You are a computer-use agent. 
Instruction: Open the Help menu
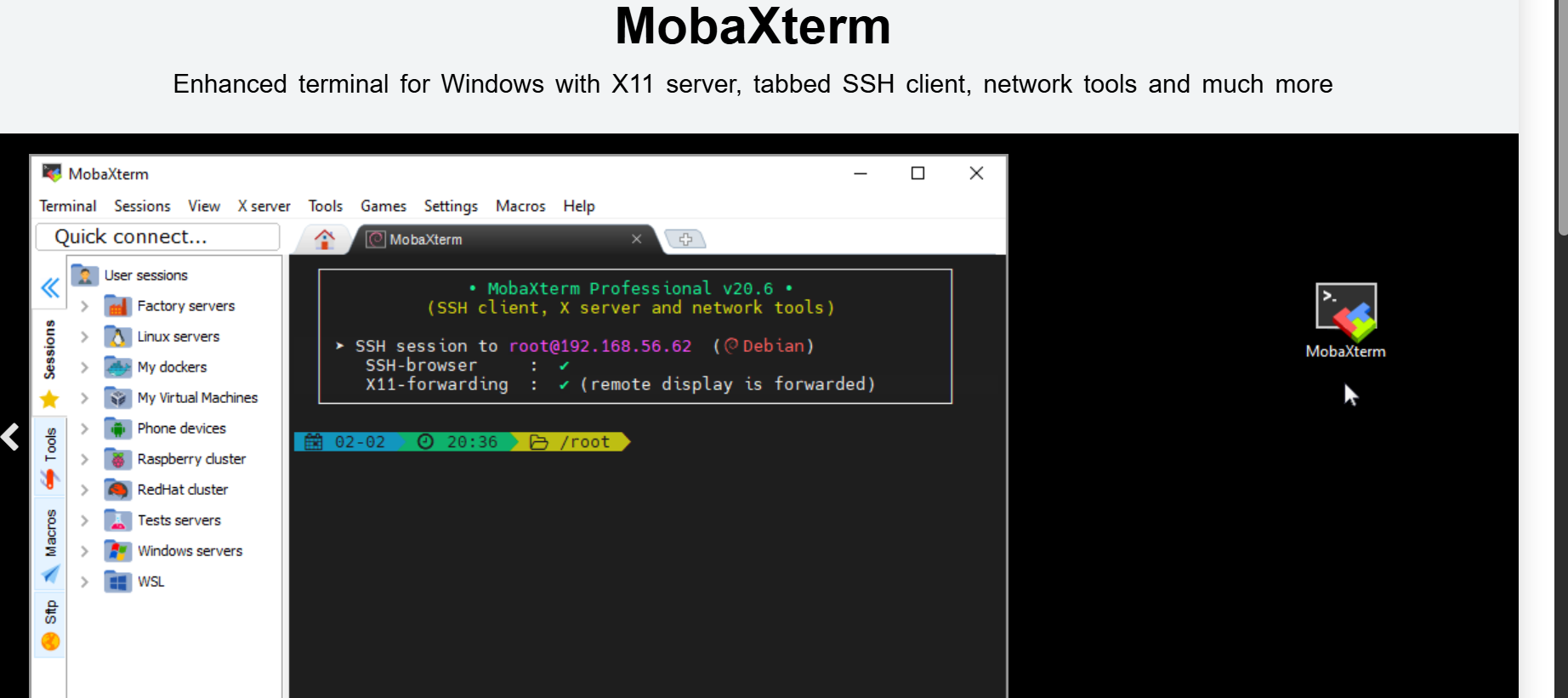pyautogui.click(x=579, y=206)
